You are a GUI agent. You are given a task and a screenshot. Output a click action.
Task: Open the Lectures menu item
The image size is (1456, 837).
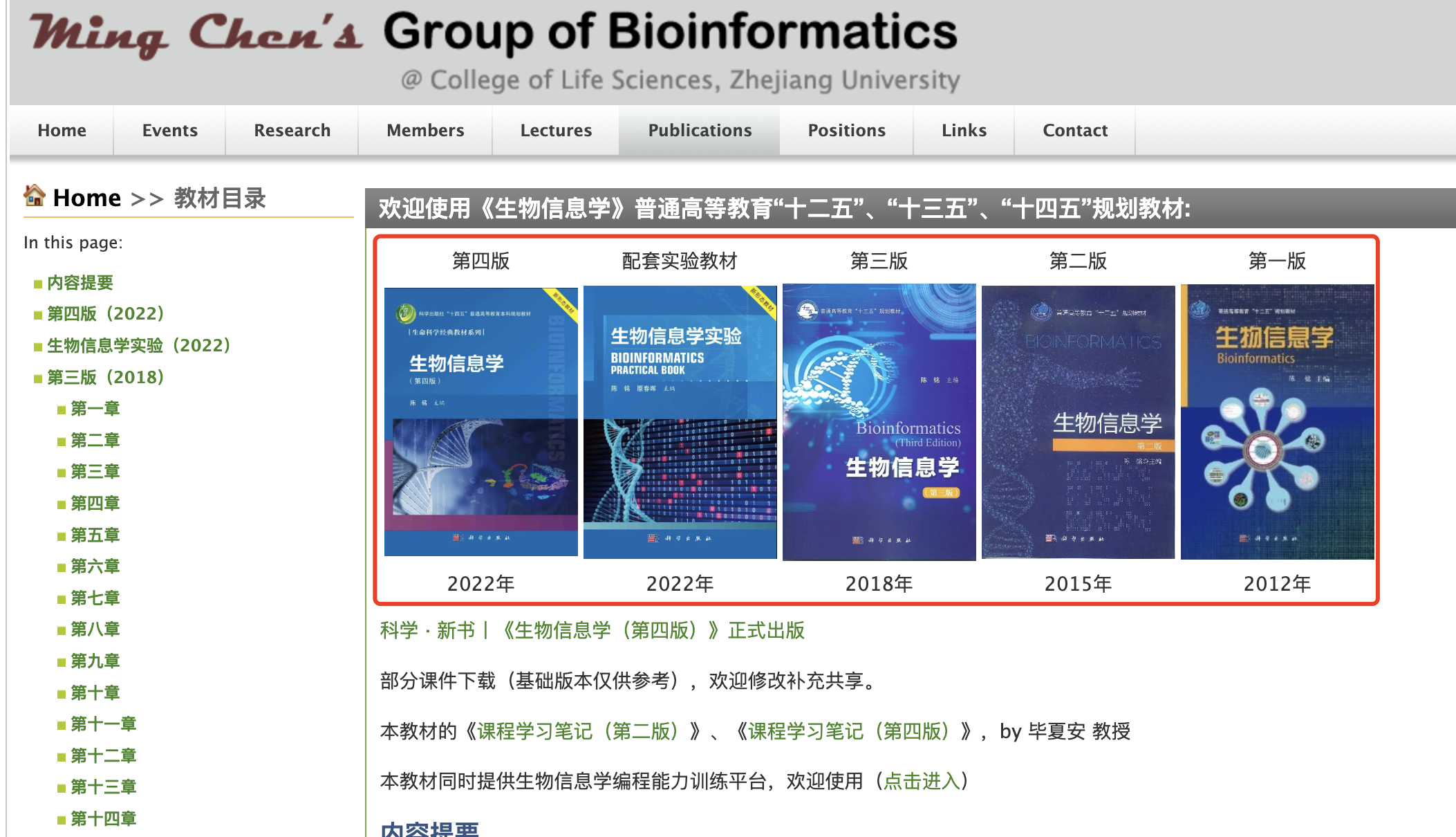pyautogui.click(x=556, y=130)
